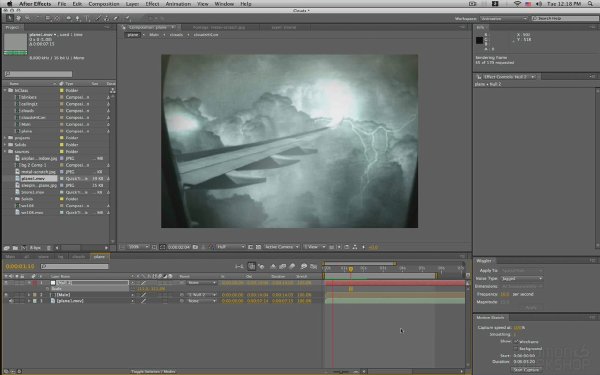Select the Zoom magnifier tool in toolbar

28,18
